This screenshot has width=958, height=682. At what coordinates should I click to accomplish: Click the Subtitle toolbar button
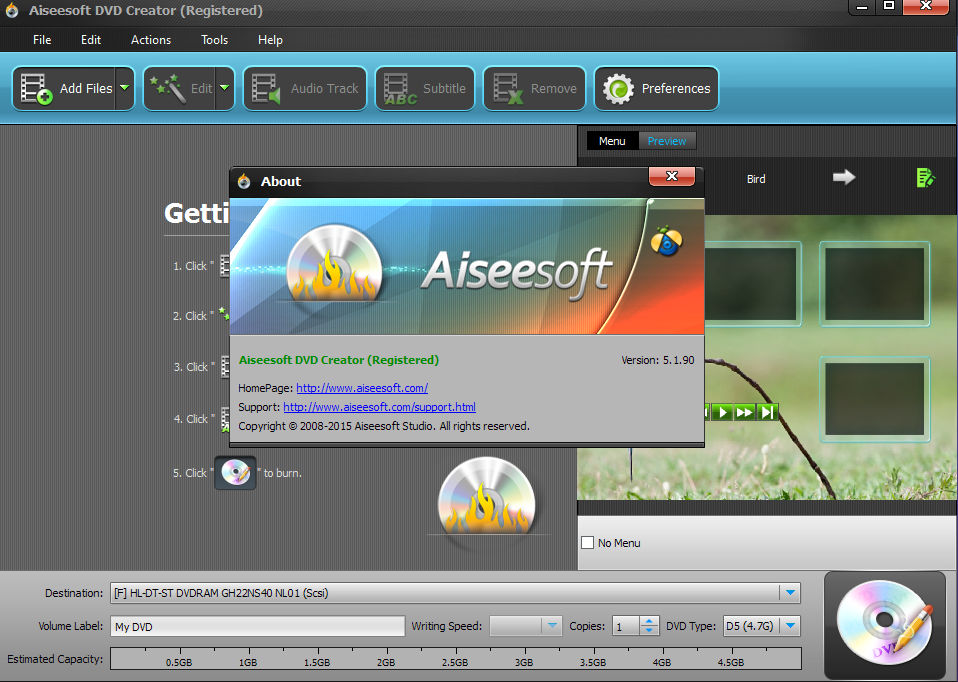click(425, 89)
